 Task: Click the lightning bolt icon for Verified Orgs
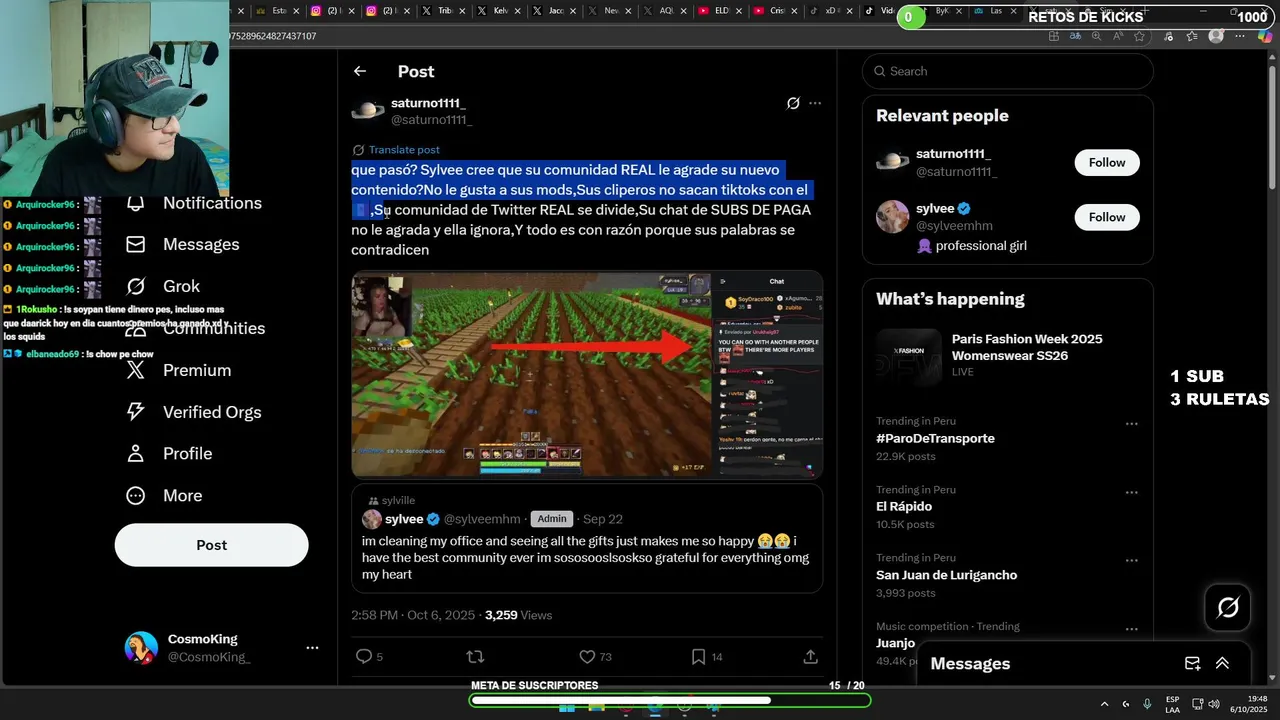[136, 412]
